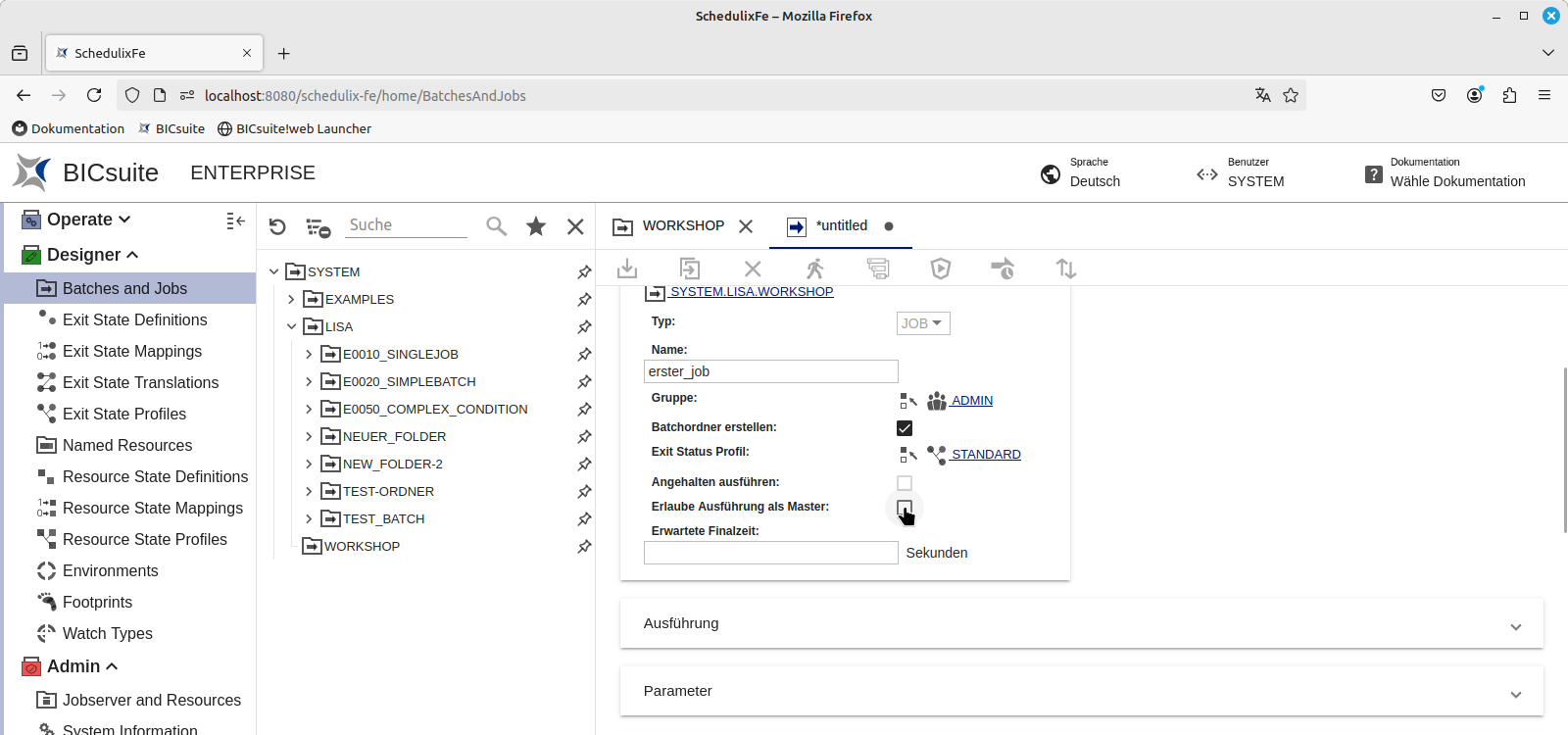This screenshot has height=735, width=1568.
Task: Click the save download icon in editor toolbar
Action: (x=627, y=269)
